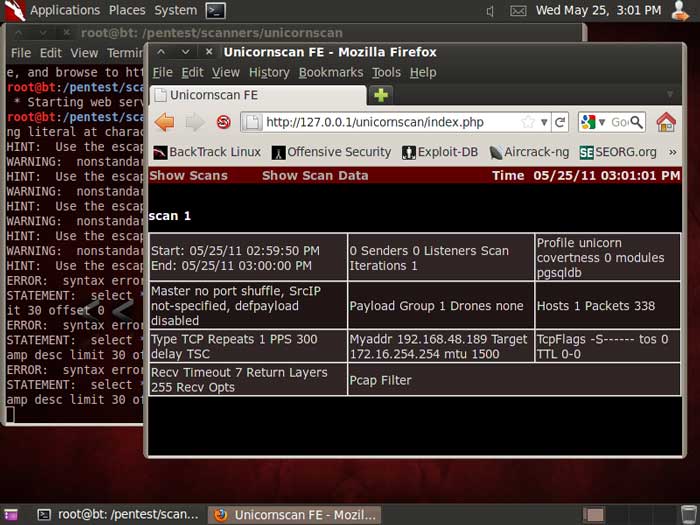
Task: Click the date and time clock
Action: [x=598, y=10]
